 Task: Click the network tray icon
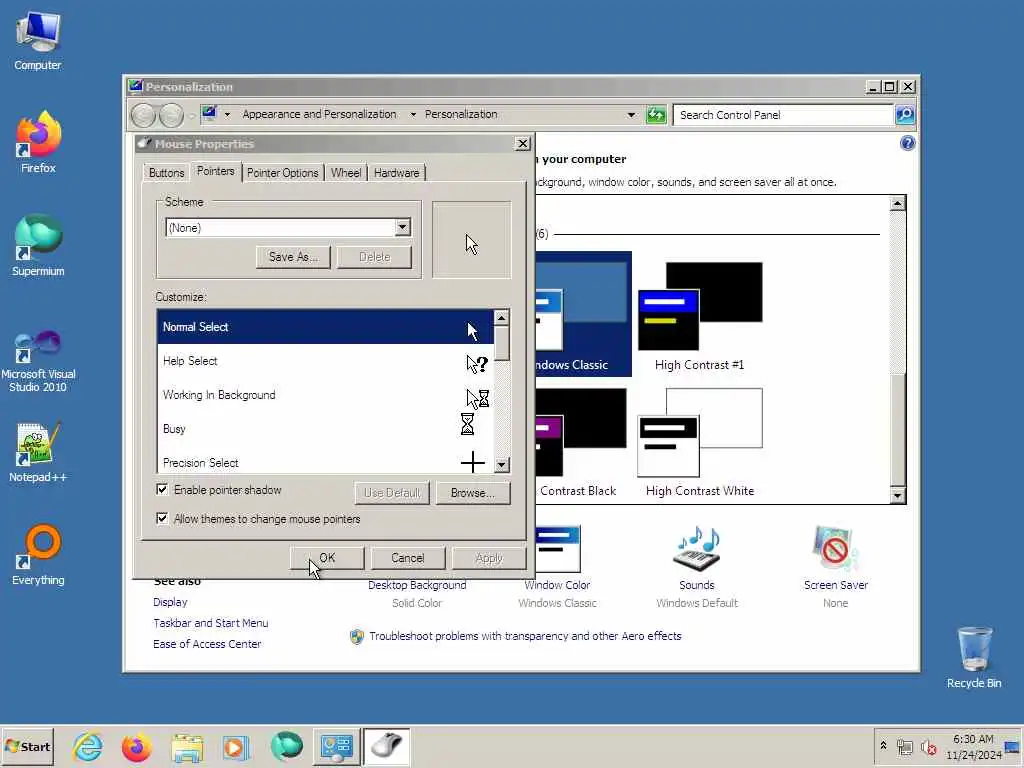click(904, 746)
